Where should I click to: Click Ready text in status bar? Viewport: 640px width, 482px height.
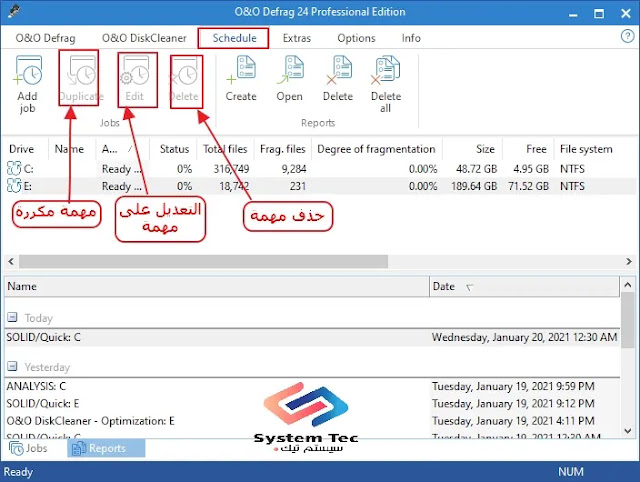coord(18,472)
